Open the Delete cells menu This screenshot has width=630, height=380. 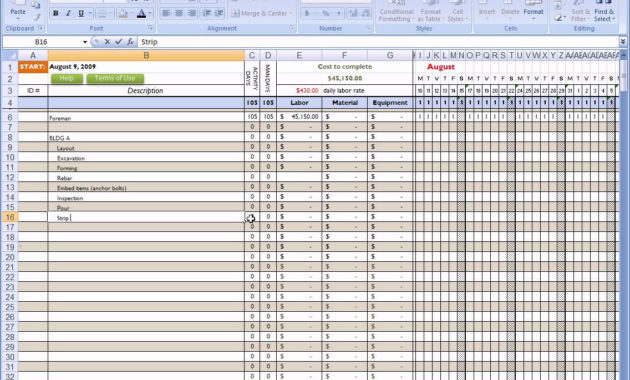coord(510,10)
